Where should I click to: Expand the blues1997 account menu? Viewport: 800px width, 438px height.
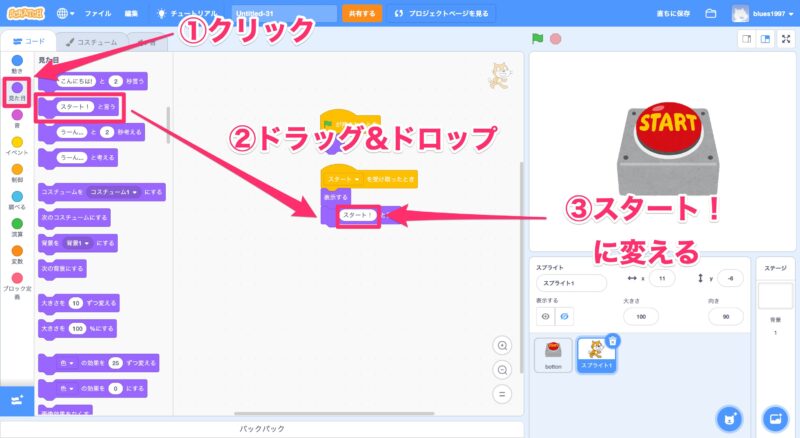[x=775, y=14]
